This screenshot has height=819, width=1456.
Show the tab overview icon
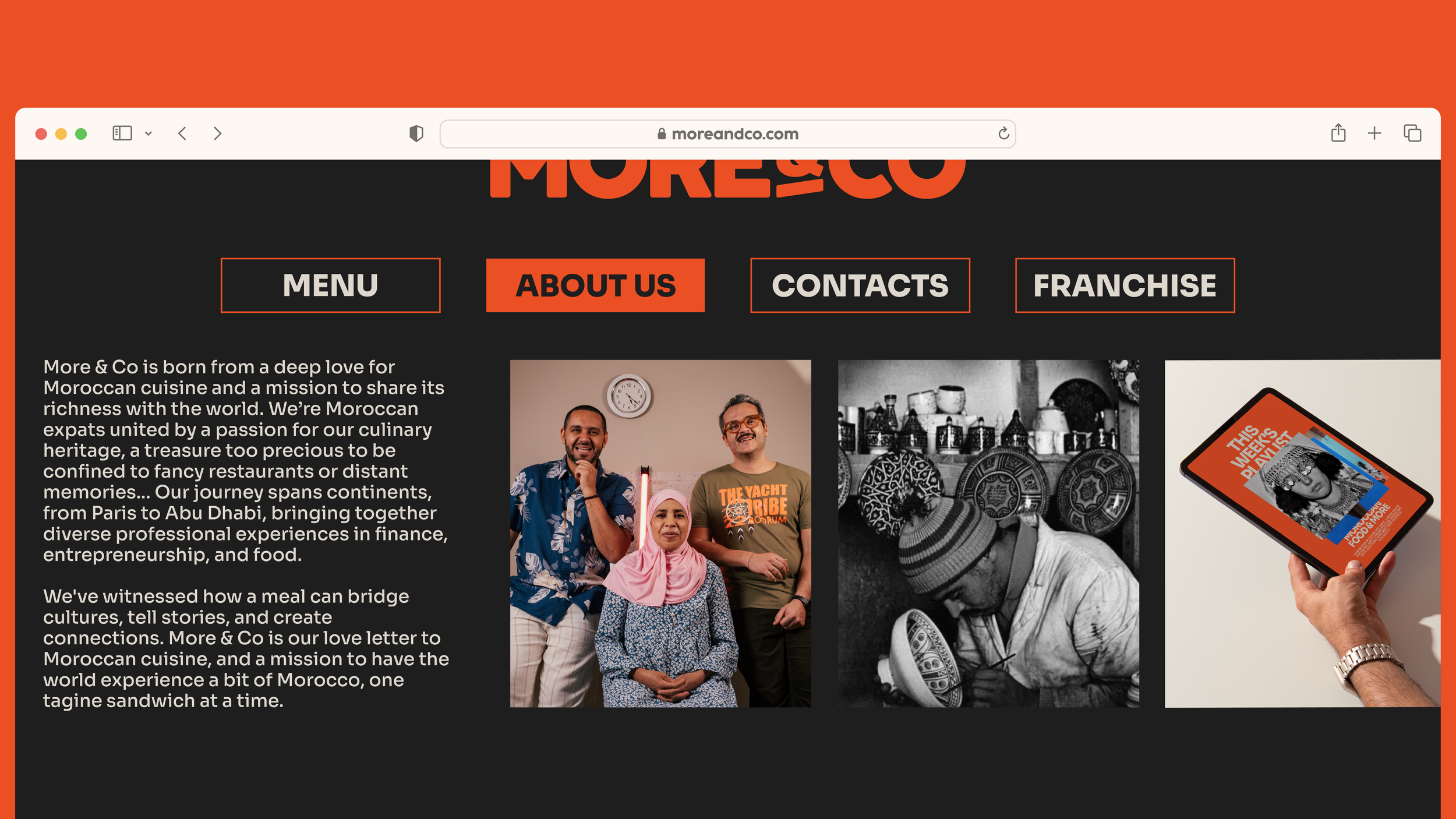pos(1412,133)
